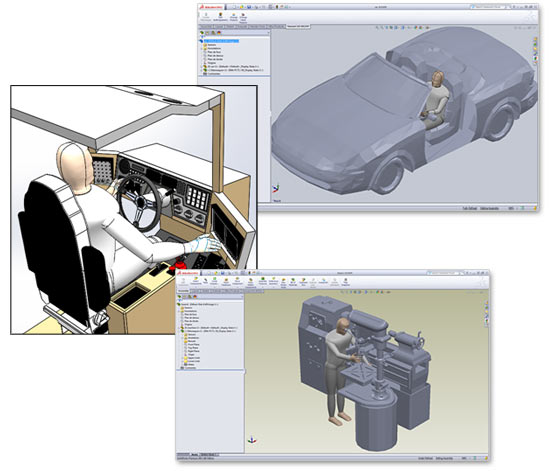The height and width of the screenshot is (471, 550).
Task: Collapse the mannequin component in the lathe window tree
Action: (179, 331)
